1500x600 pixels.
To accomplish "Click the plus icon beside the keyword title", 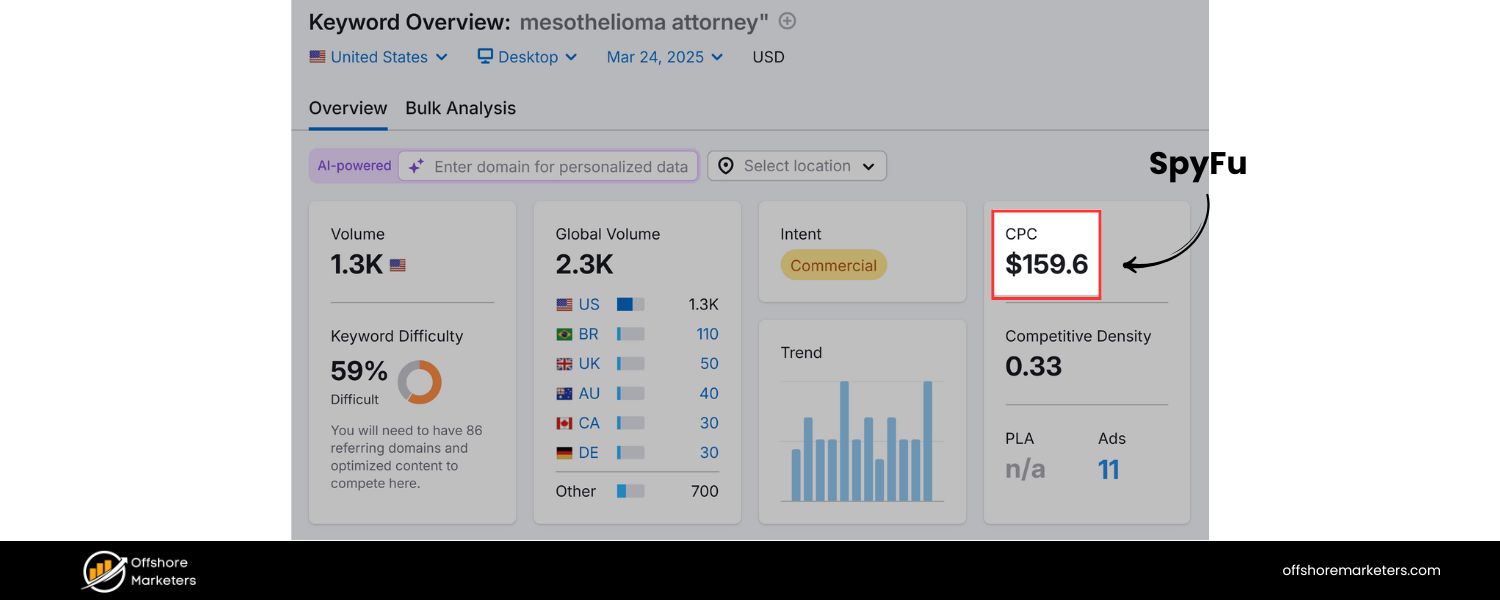I will coord(787,21).
